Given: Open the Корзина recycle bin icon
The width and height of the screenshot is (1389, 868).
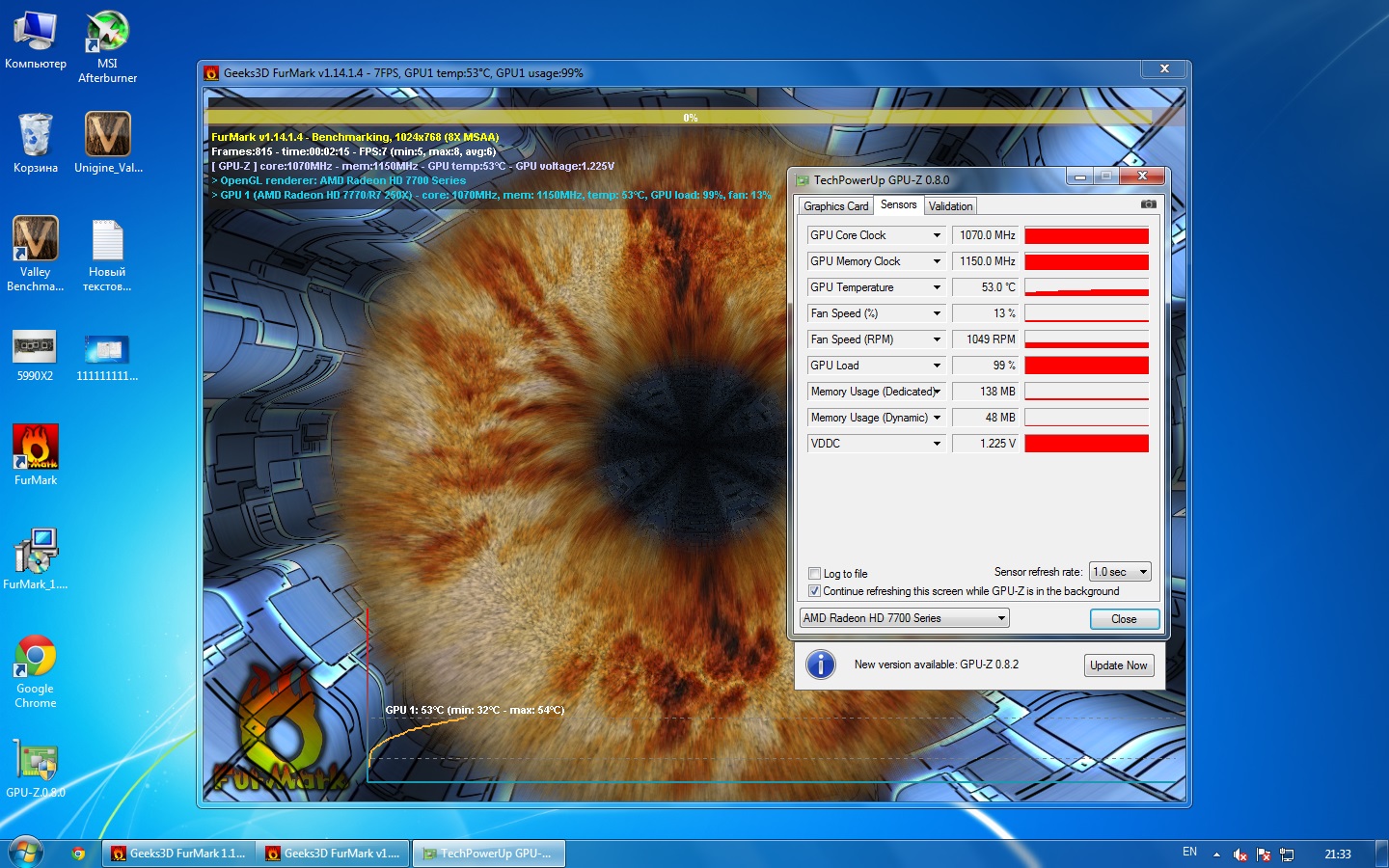Looking at the screenshot, I should [36, 143].
